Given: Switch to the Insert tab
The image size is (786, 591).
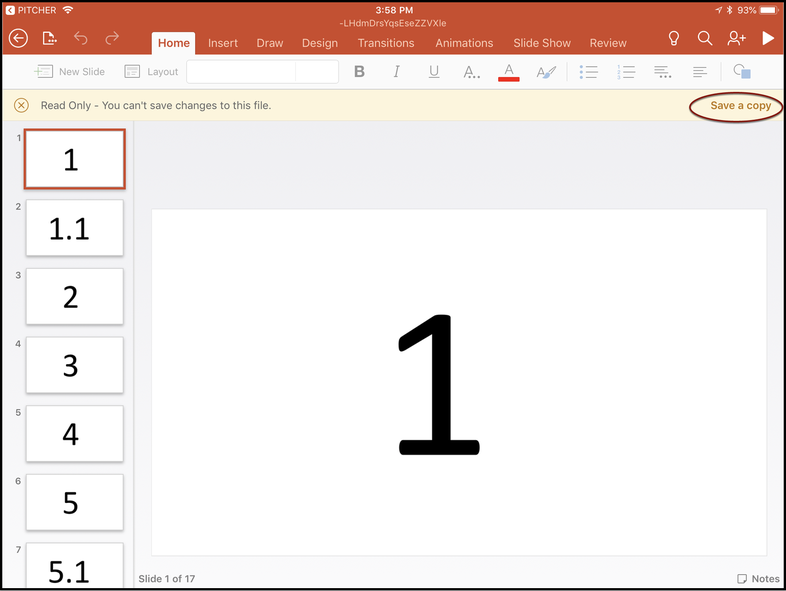Looking at the screenshot, I should [x=223, y=43].
